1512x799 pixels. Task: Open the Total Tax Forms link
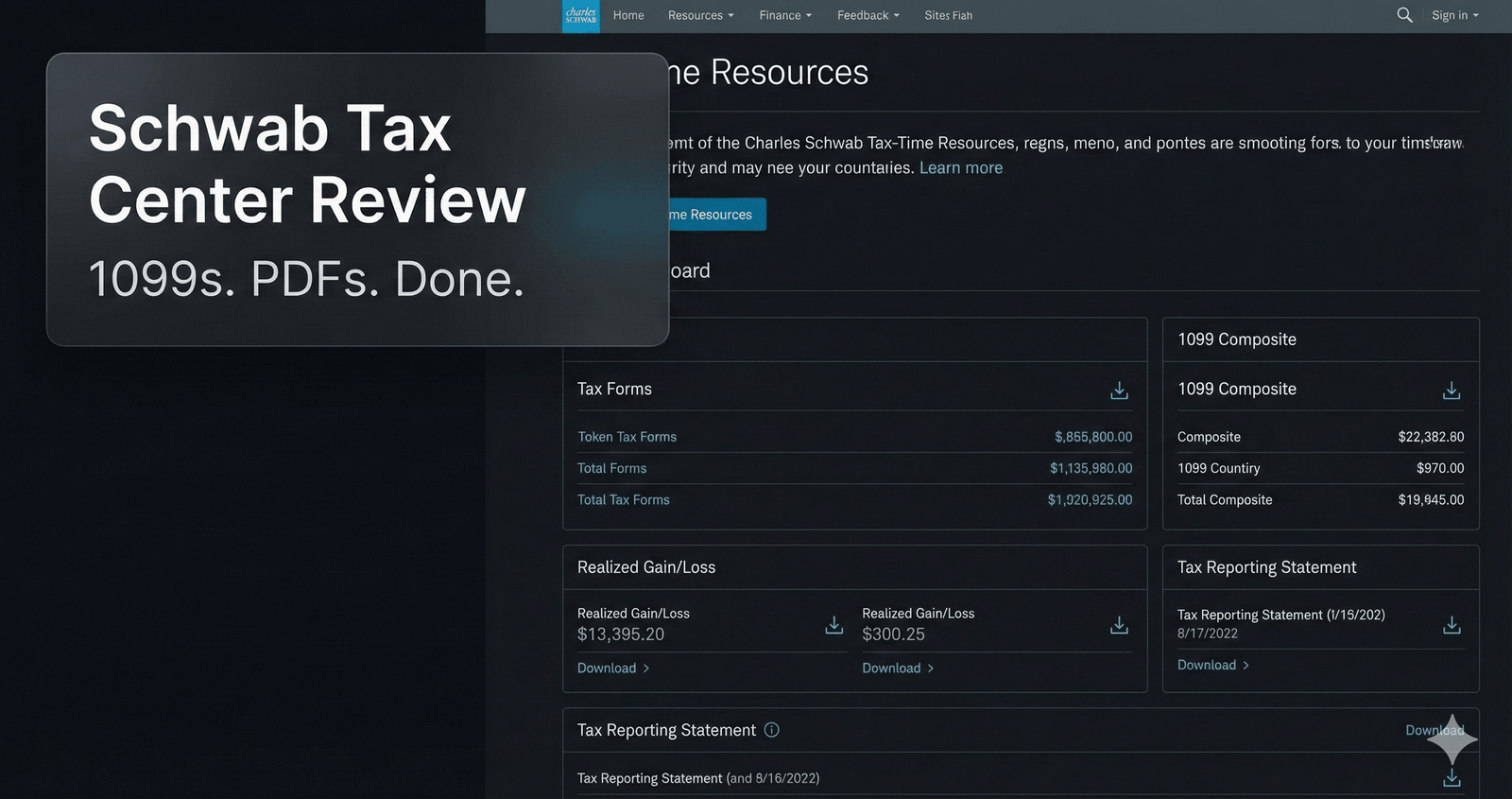click(623, 499)
